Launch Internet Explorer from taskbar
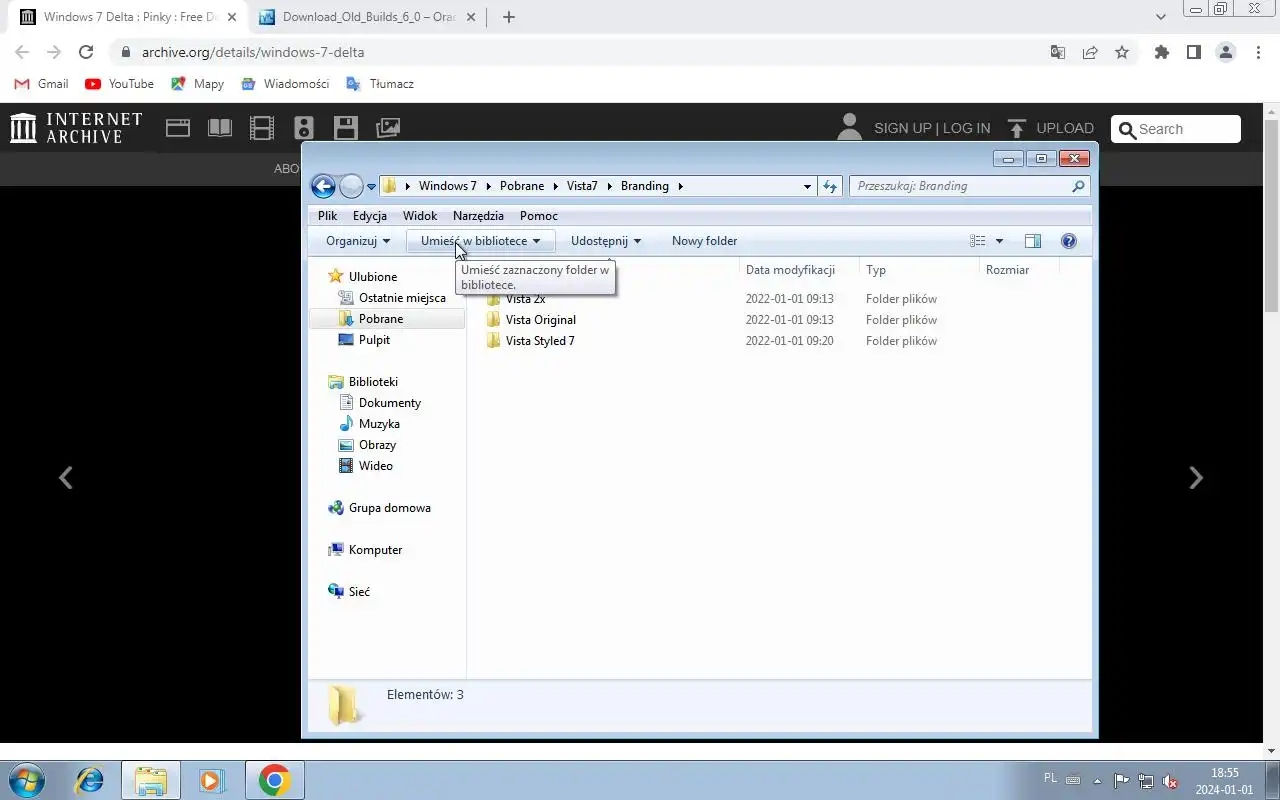 90,780
